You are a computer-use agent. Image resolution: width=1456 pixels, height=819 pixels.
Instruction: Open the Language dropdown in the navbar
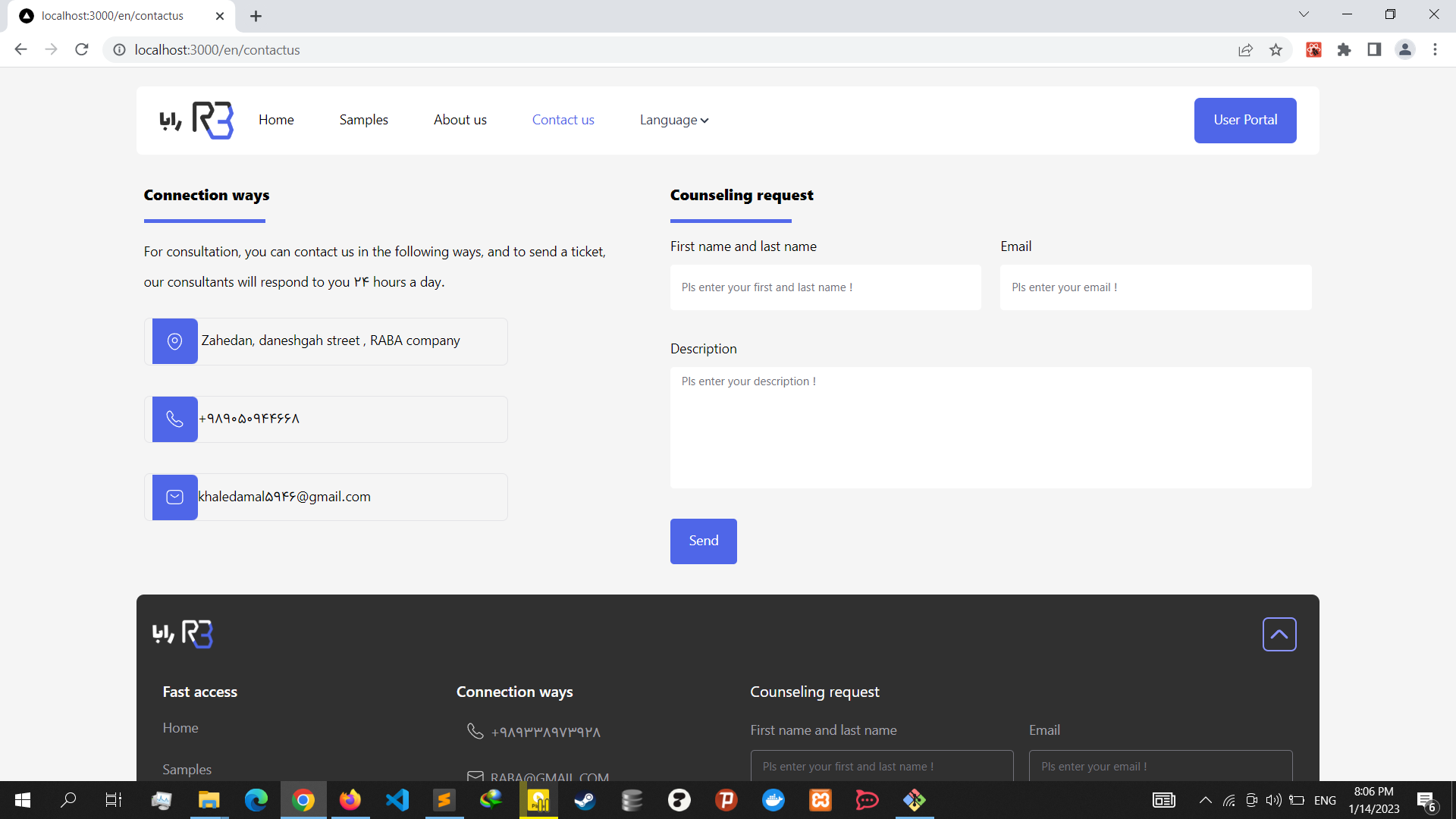(673, 120)
